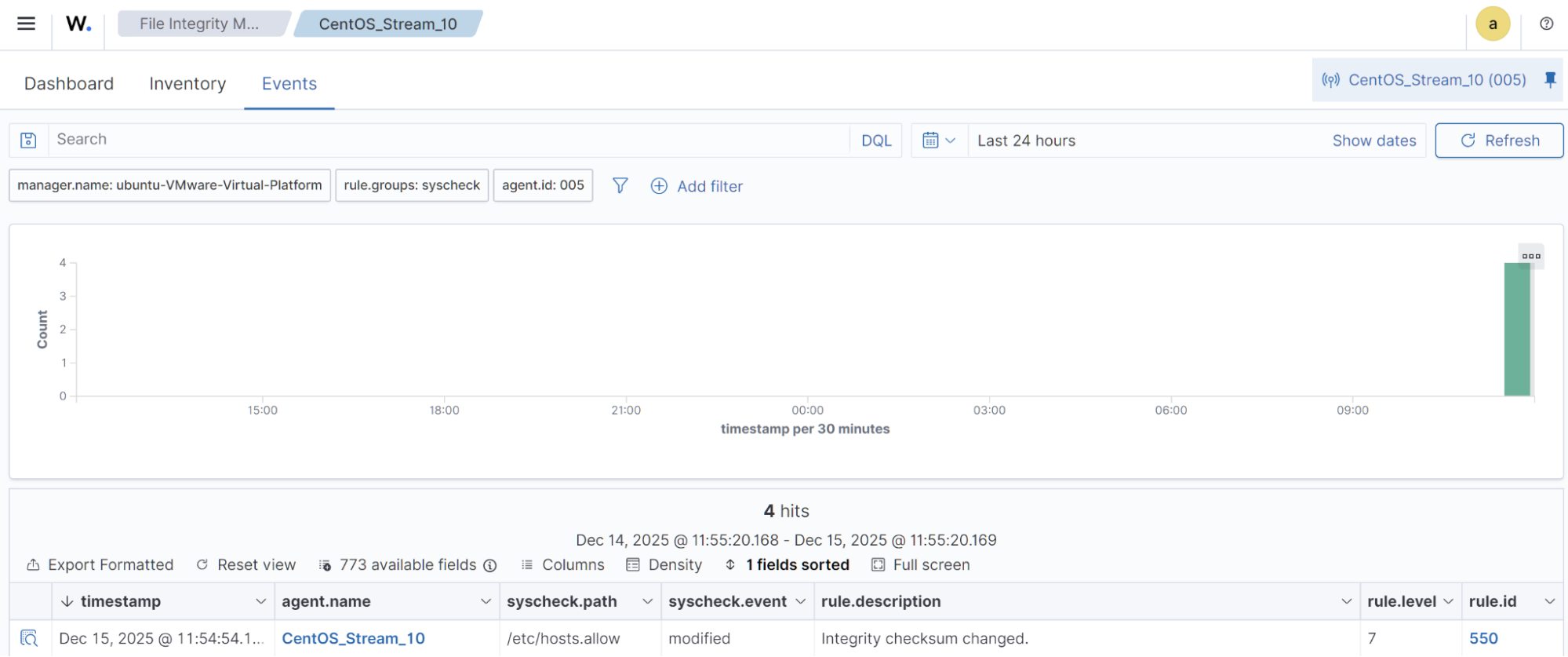Expand the rule.level column options chevron
Screen dimensions: 1568x657
click(1448, 601)
